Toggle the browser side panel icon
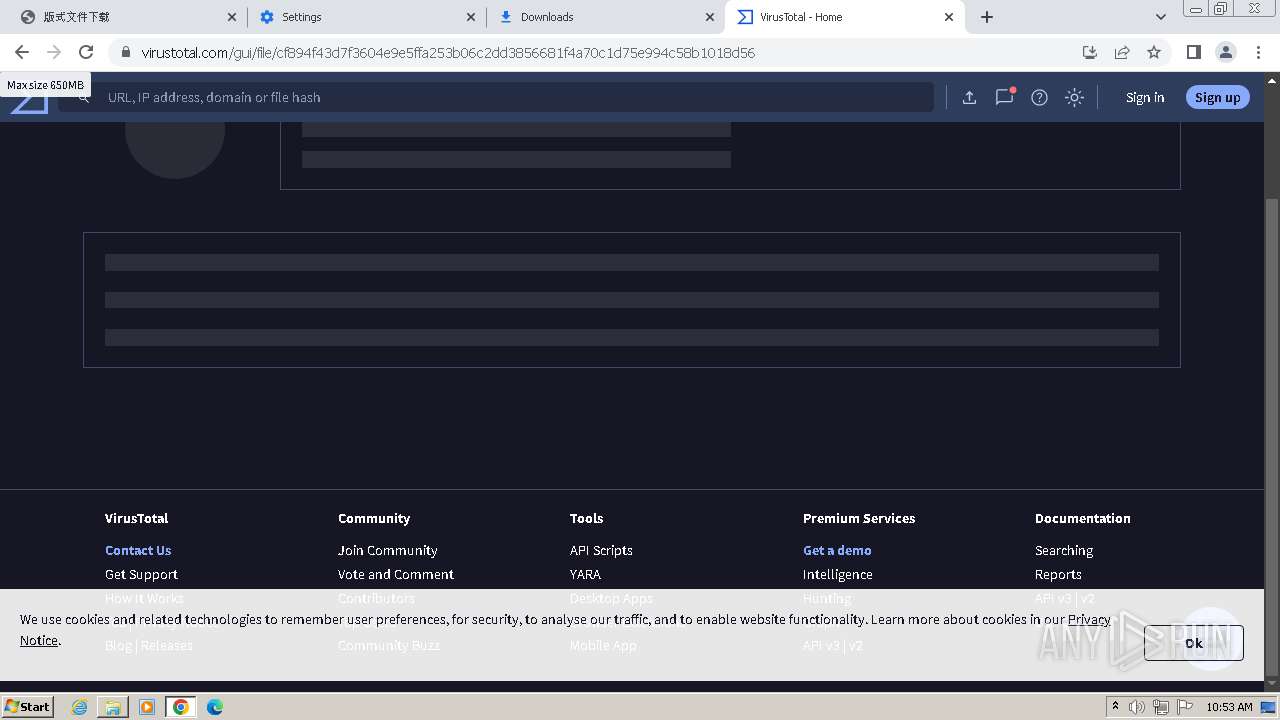This screenshot has height=720, width=1280. tap(1193, 52)
